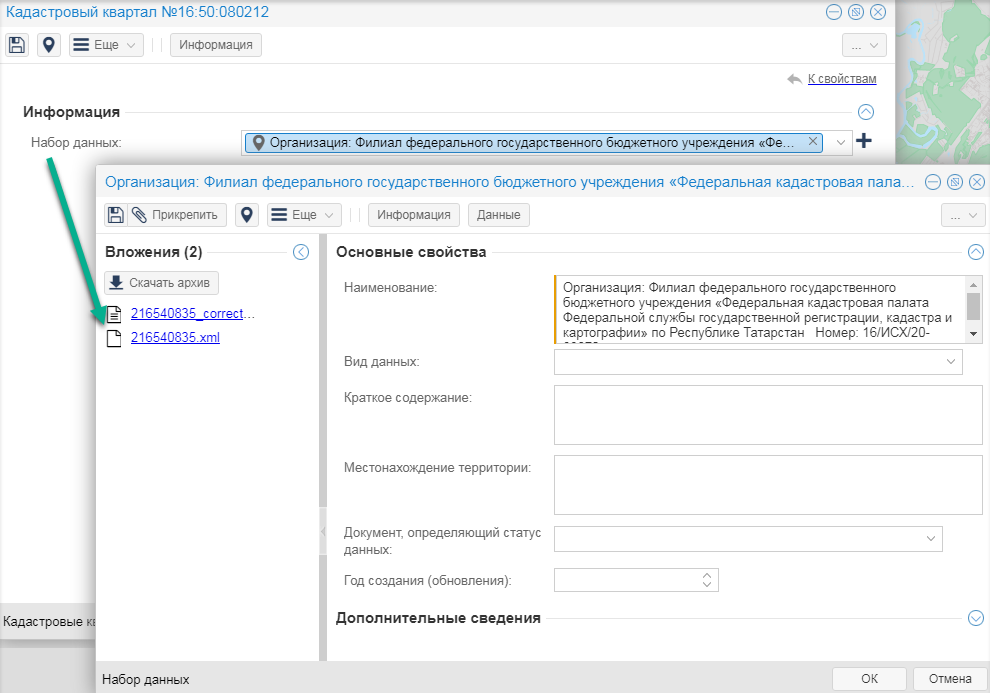Switch to the Данные tab
This screenshot has width=990, height=693.
pyautogui.click(x=499, y=215)
